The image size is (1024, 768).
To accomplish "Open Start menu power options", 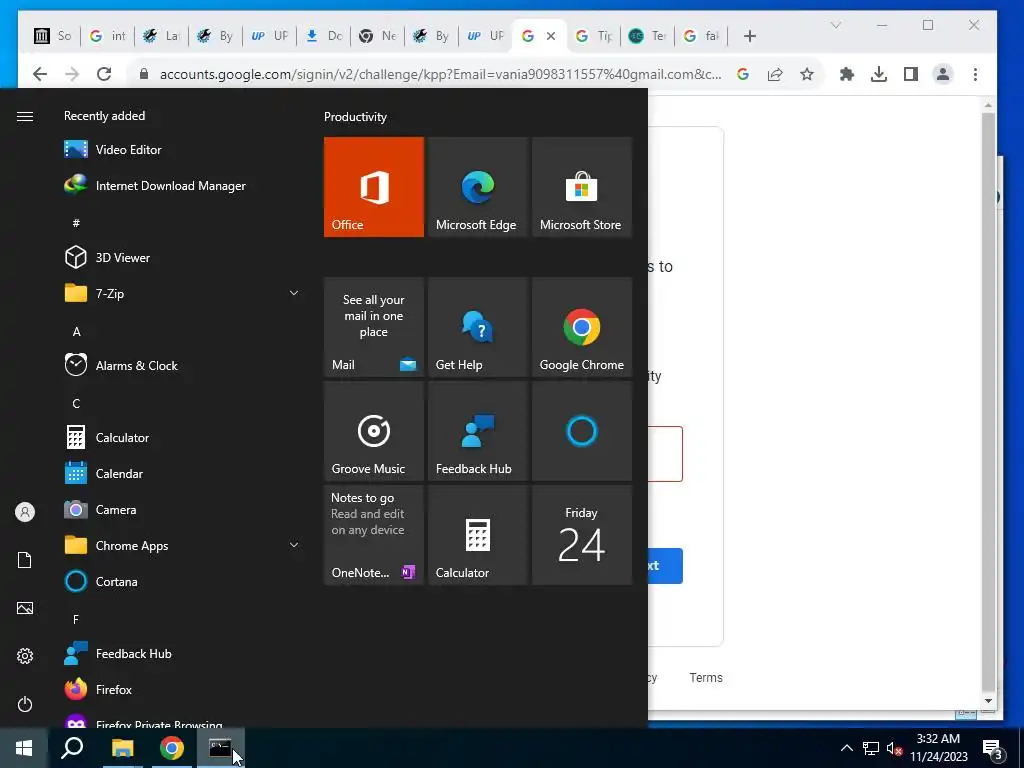I will pos(25,704).
